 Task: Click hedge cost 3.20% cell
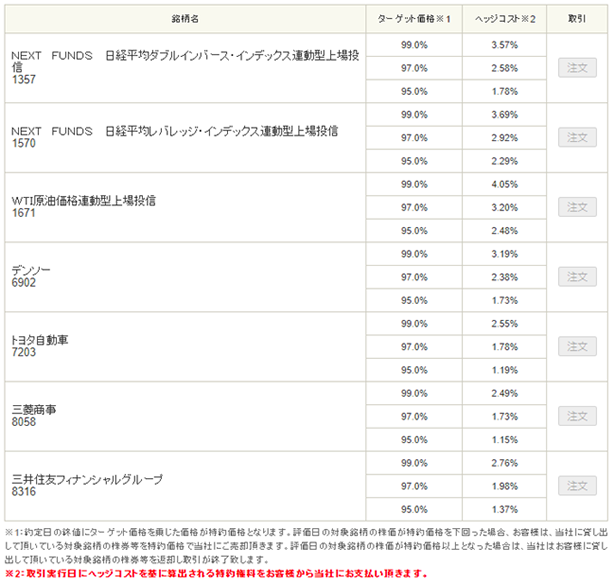point(504,207)
